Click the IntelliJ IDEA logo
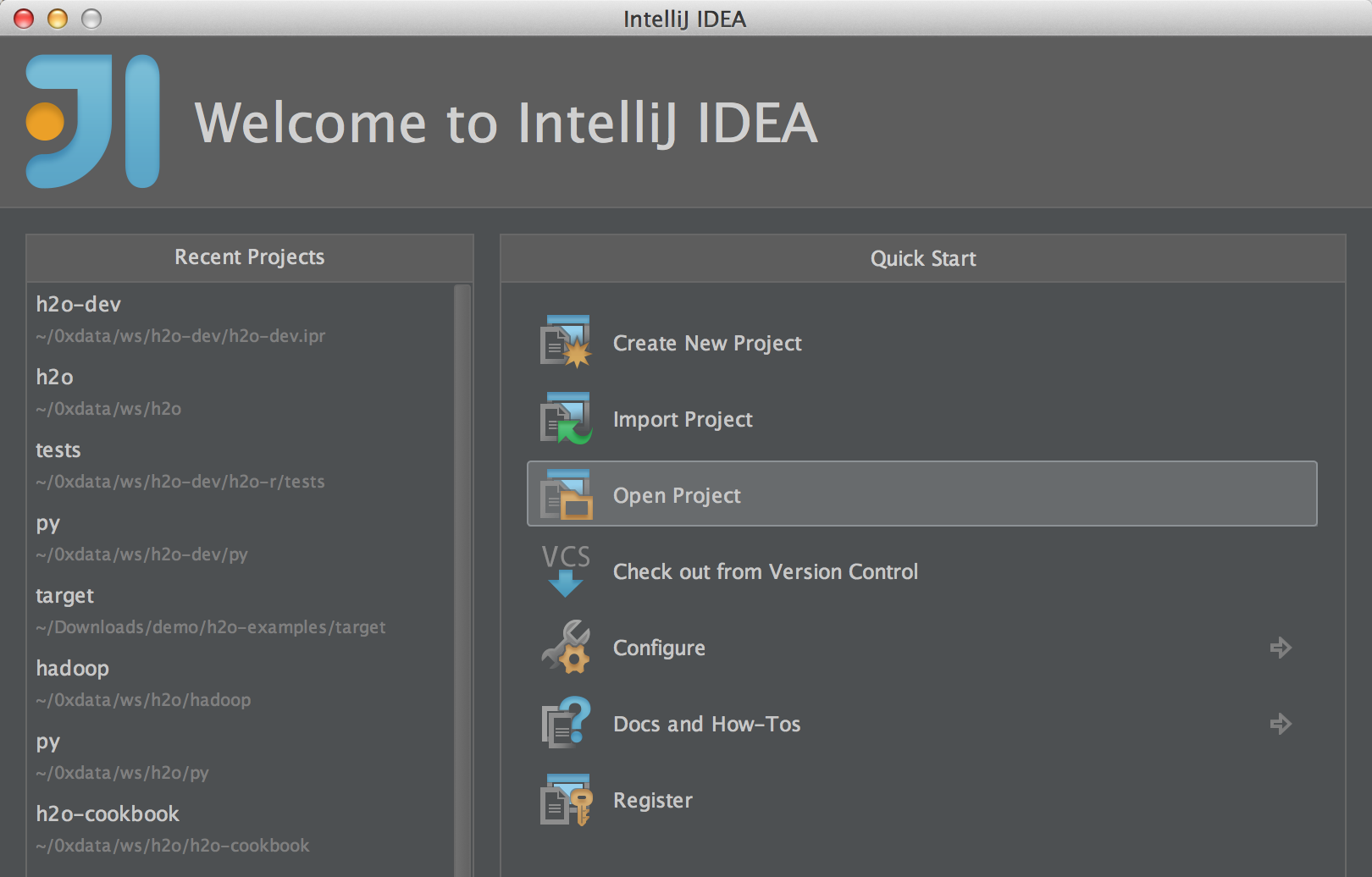The image size is (1372, 877). 93,121
